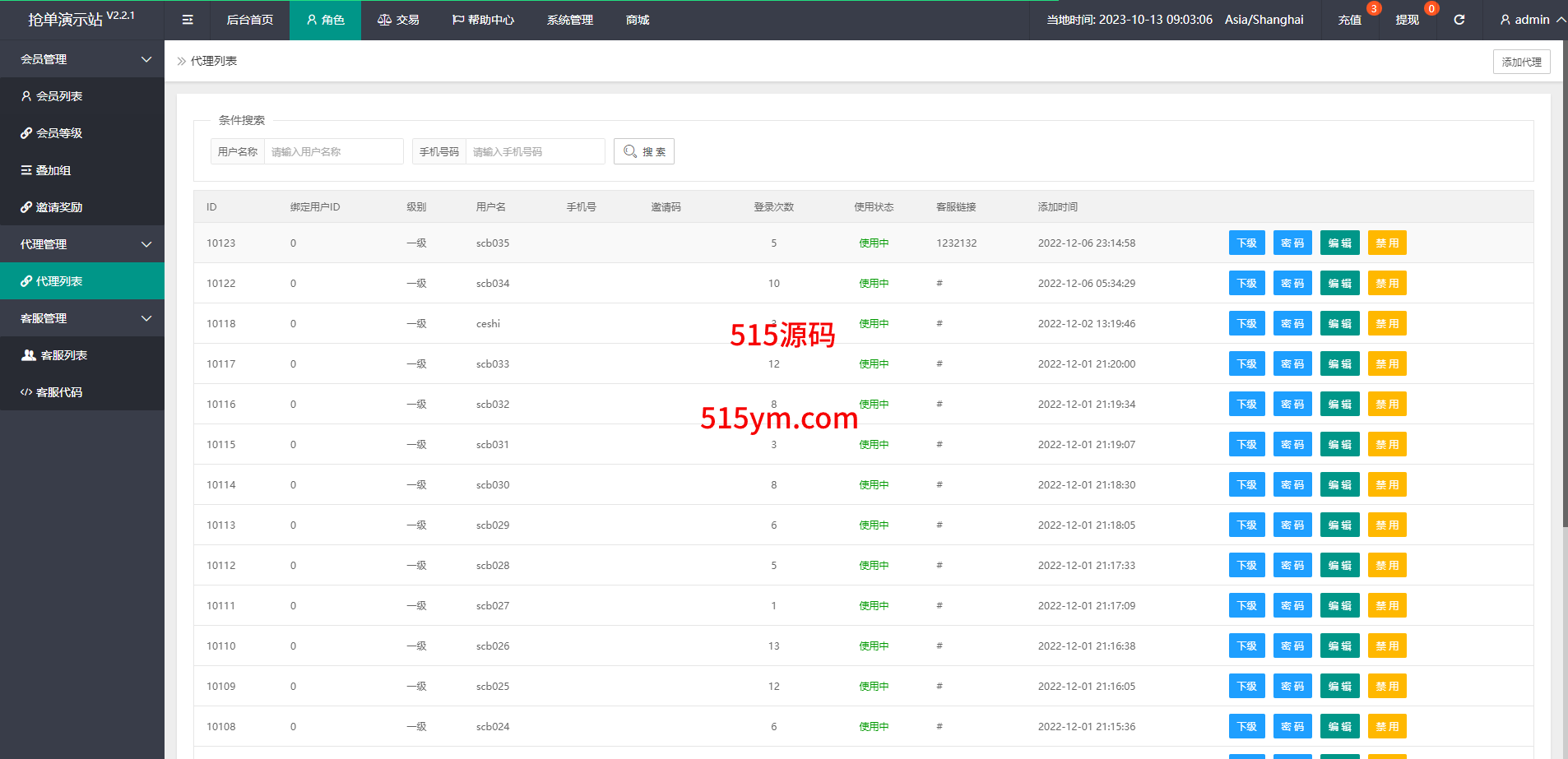
Task: Open 提现 withdrawal notifications in header
Action: point(1408,20)
